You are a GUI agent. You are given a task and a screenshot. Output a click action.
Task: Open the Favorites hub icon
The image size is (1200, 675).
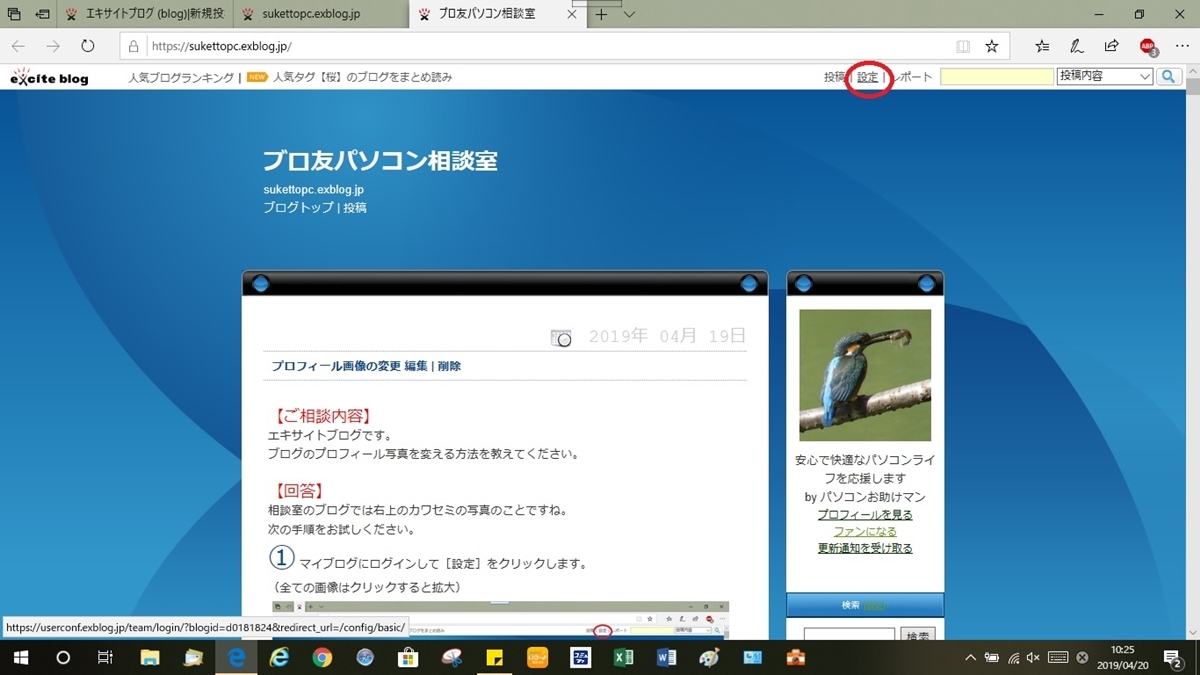click(1042, 46)
